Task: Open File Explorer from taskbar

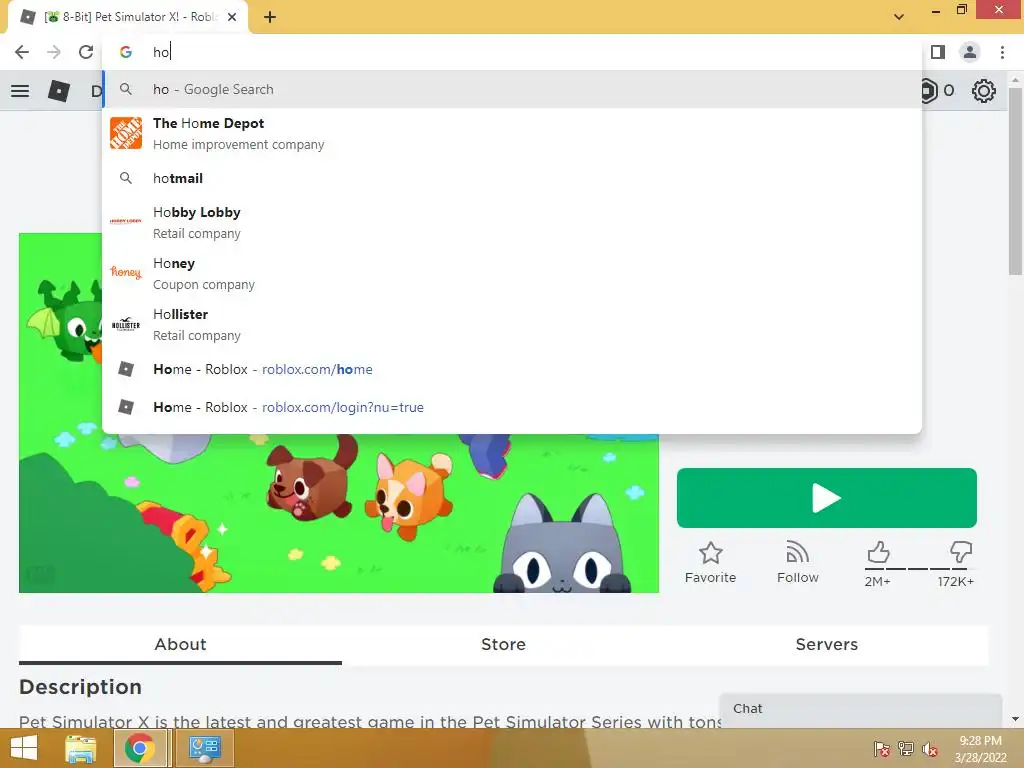Action: (81, 748)
